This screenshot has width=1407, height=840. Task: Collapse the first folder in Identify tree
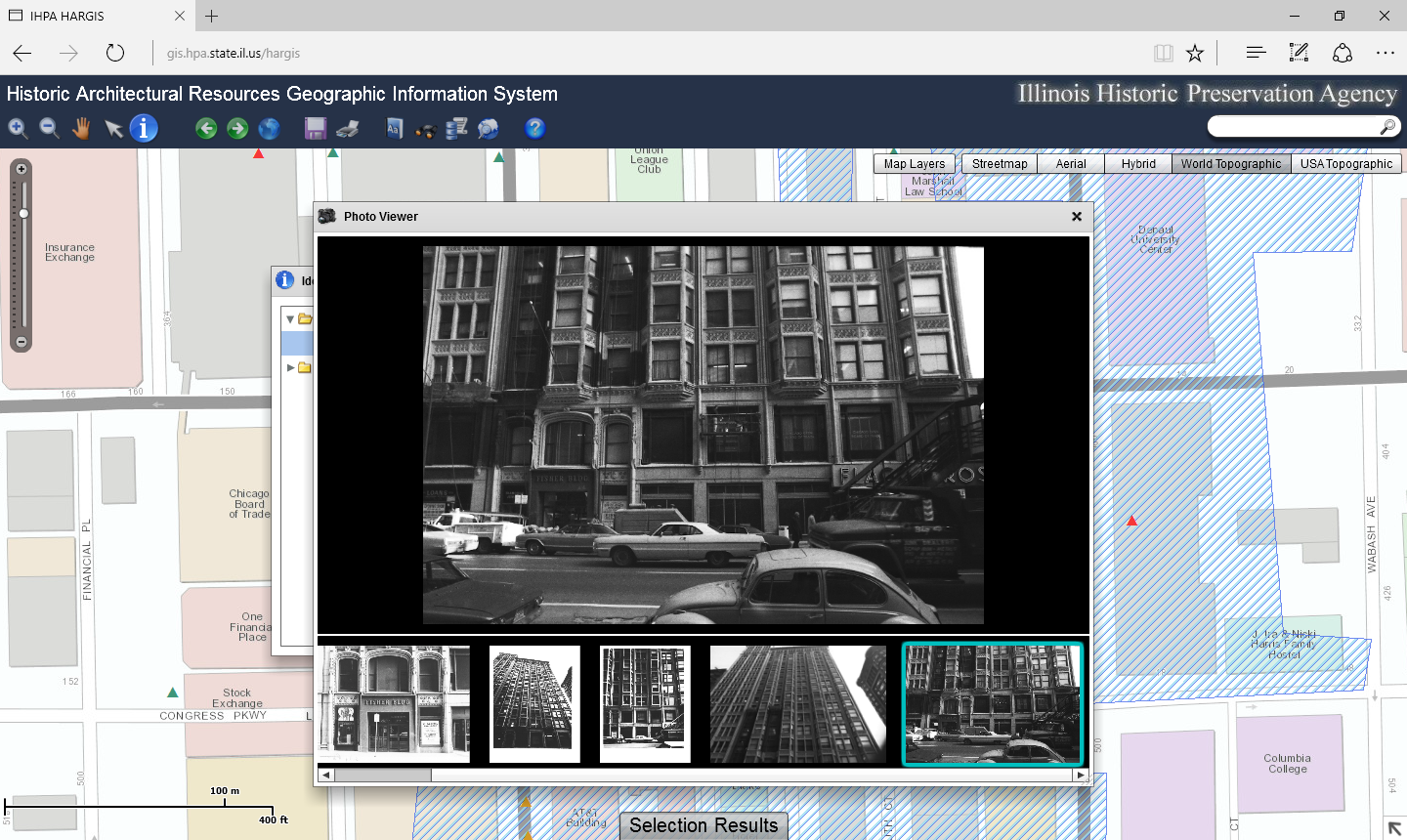tap(290, 318)
